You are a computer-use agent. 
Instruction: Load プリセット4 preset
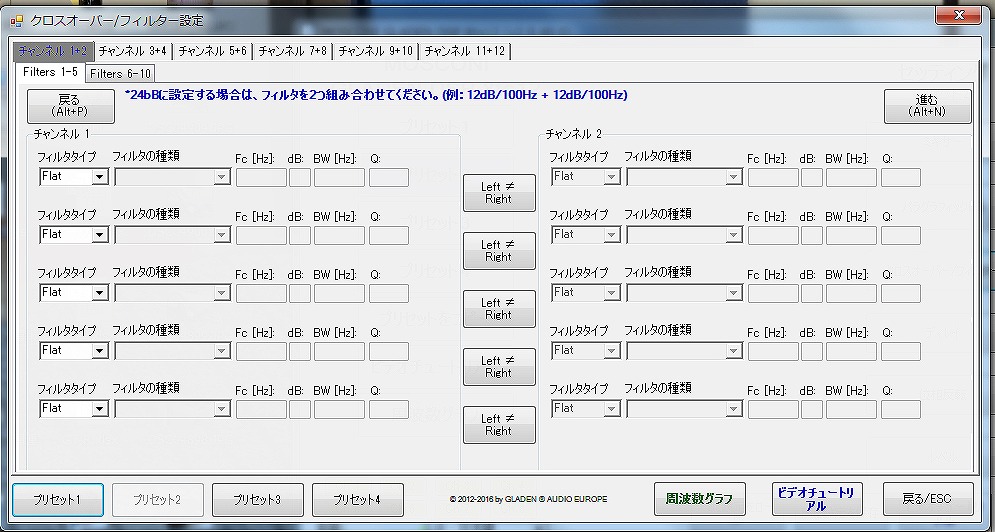(x=357, y=499)
